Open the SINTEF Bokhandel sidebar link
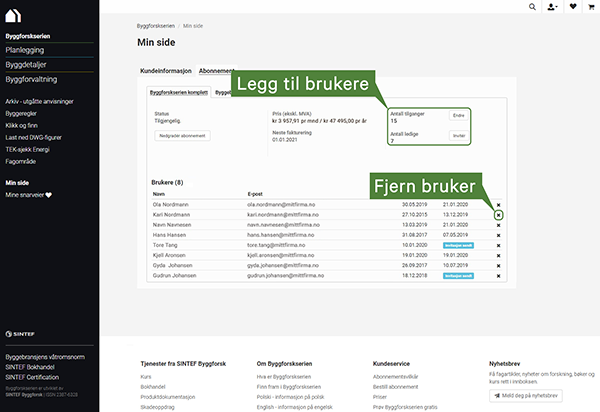 tap(30, 367)
